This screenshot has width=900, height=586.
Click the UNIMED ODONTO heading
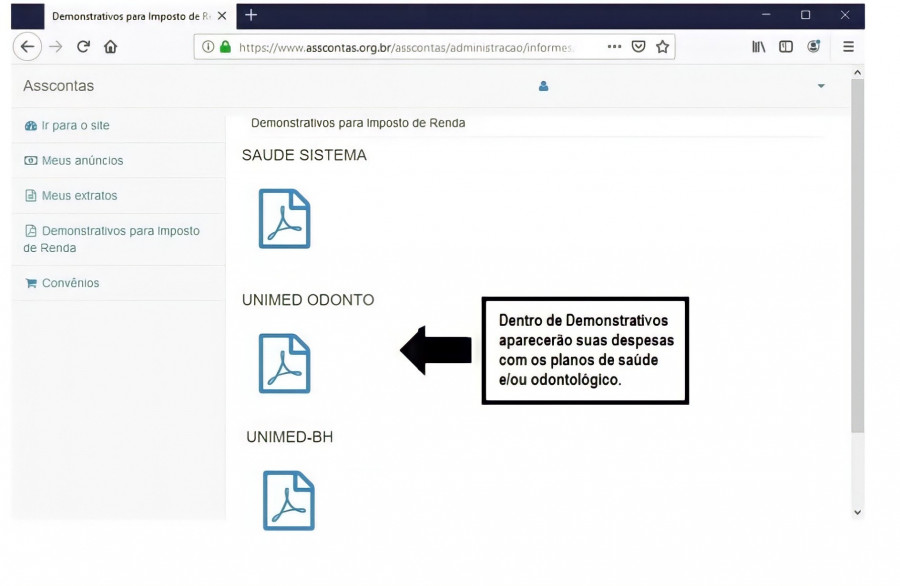pyautogui.click(x=308, y=300)
